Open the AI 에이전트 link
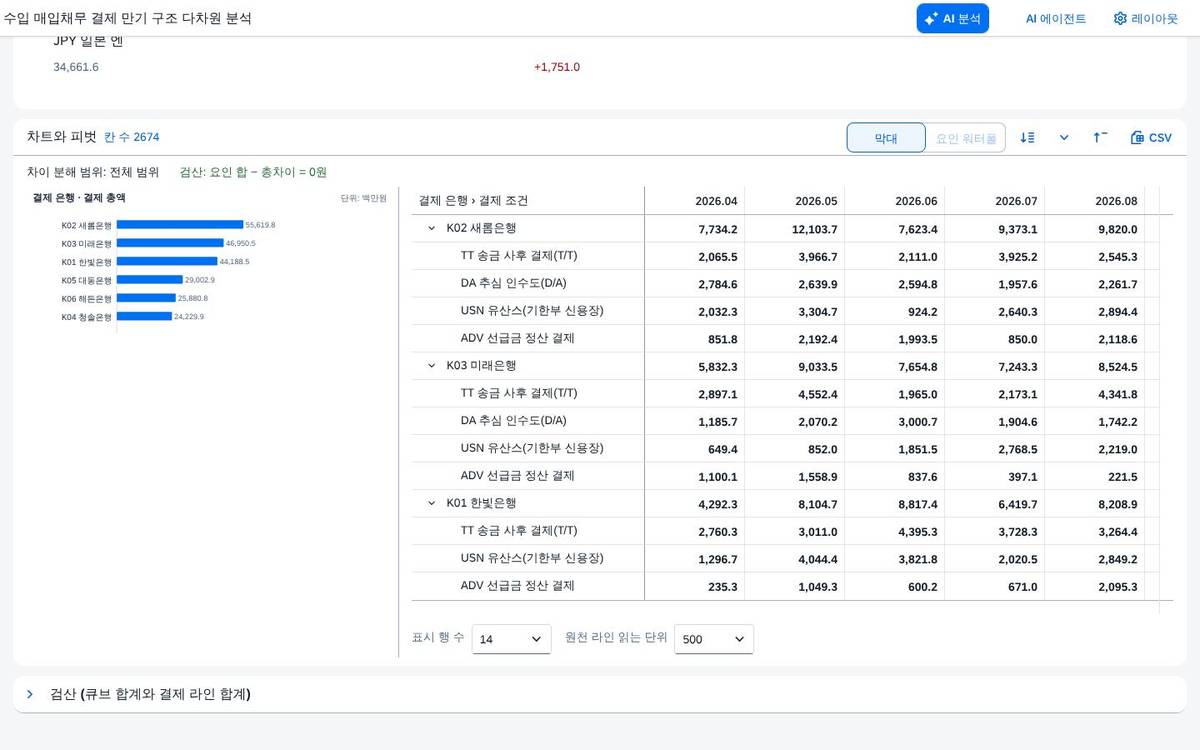This screenshot has height=750, width=1200. coord(1055,18)
